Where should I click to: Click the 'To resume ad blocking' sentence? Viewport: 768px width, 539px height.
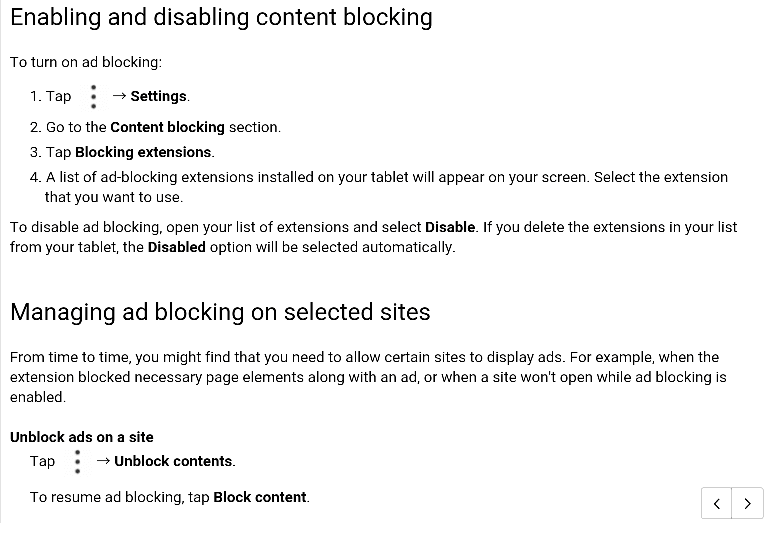pyautogui.click(x=169, y=497)
